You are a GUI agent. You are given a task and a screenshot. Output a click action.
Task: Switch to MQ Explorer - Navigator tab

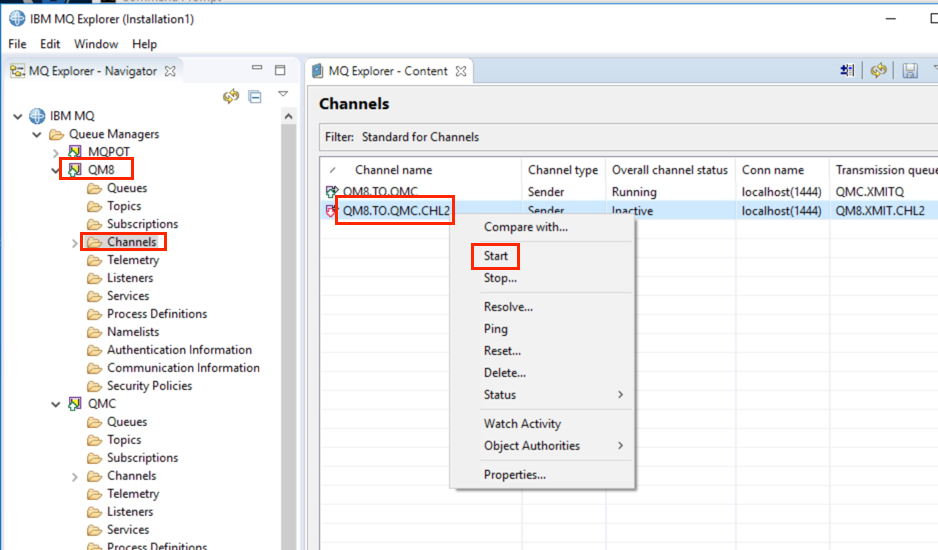tap(93, 71)
